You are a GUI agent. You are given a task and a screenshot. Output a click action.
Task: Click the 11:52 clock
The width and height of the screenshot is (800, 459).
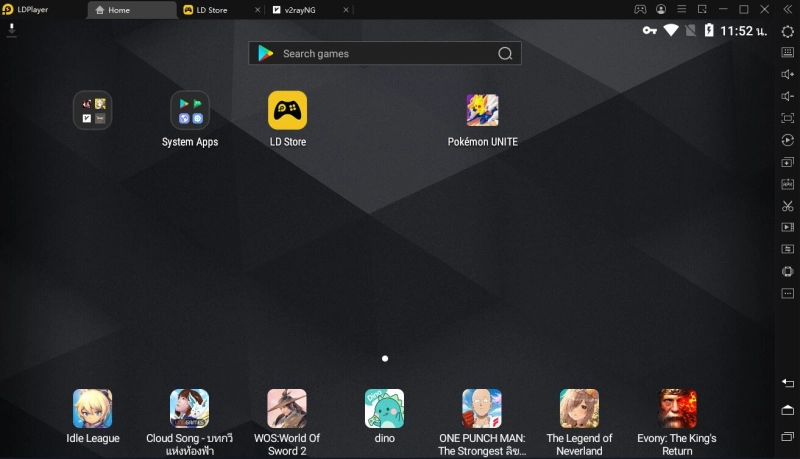[x=743, y=31]
